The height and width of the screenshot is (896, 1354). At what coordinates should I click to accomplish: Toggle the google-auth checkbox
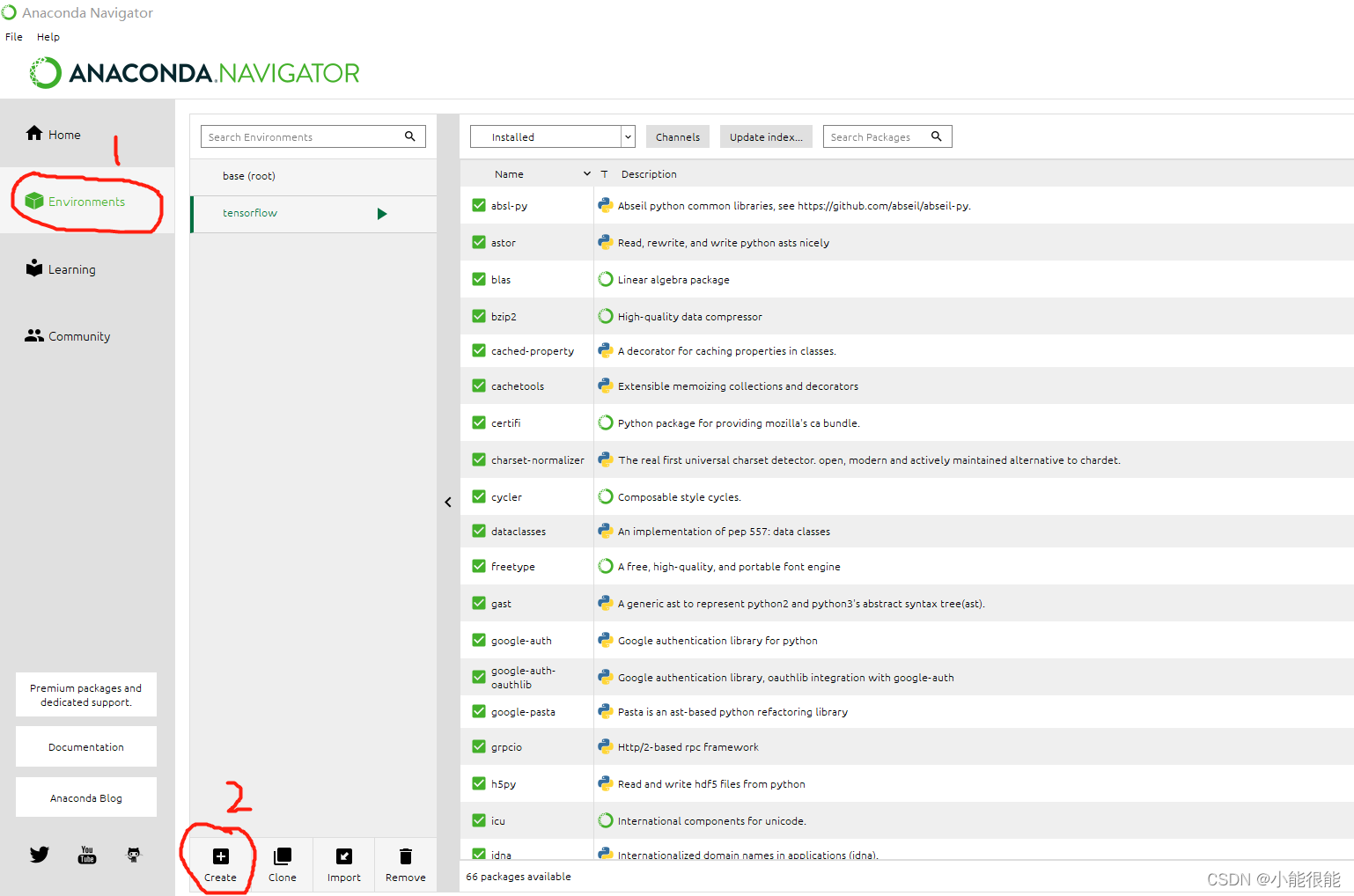click(479, 640)
